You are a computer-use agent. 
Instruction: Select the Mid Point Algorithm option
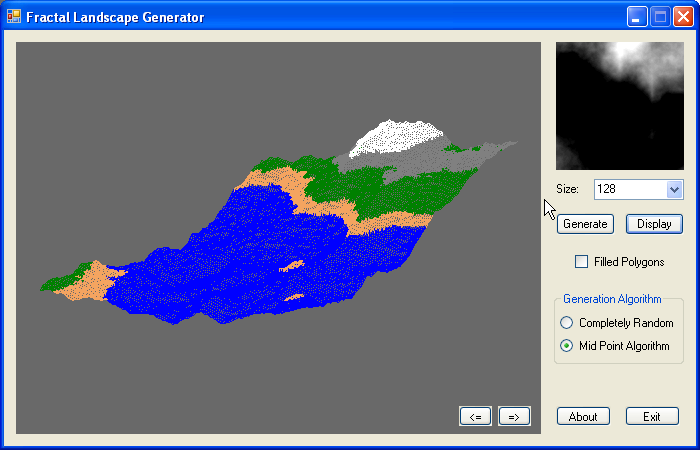click(x=567, y=346)
